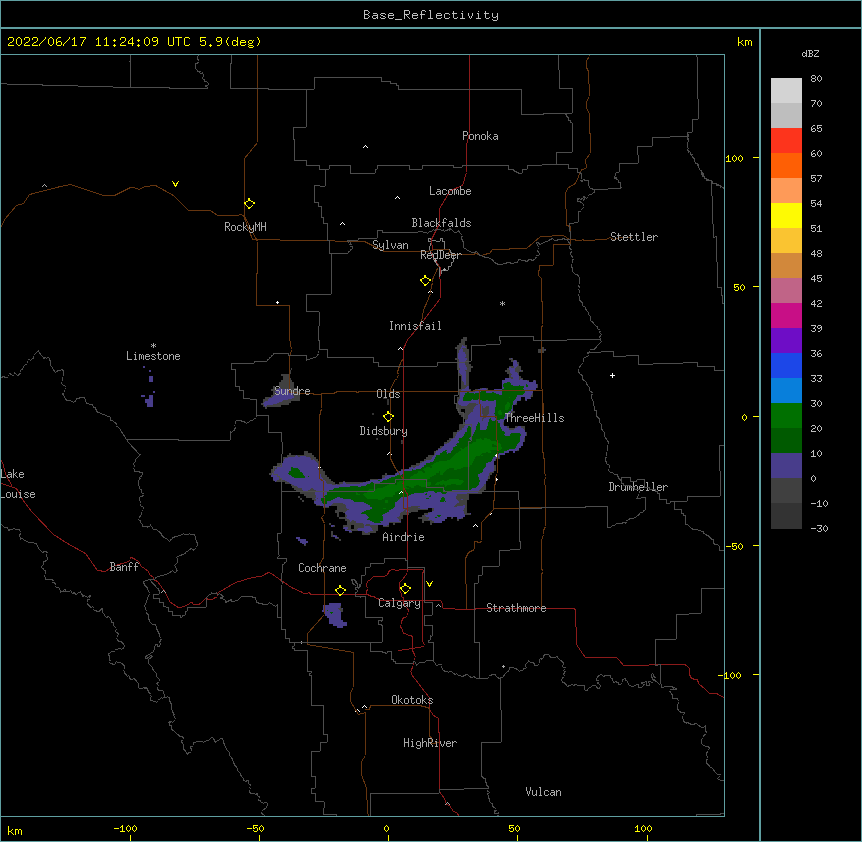Select the yellow diamond marker below Cochrane
This screenshot has width=862, height=842.
(x=340, y=590)
